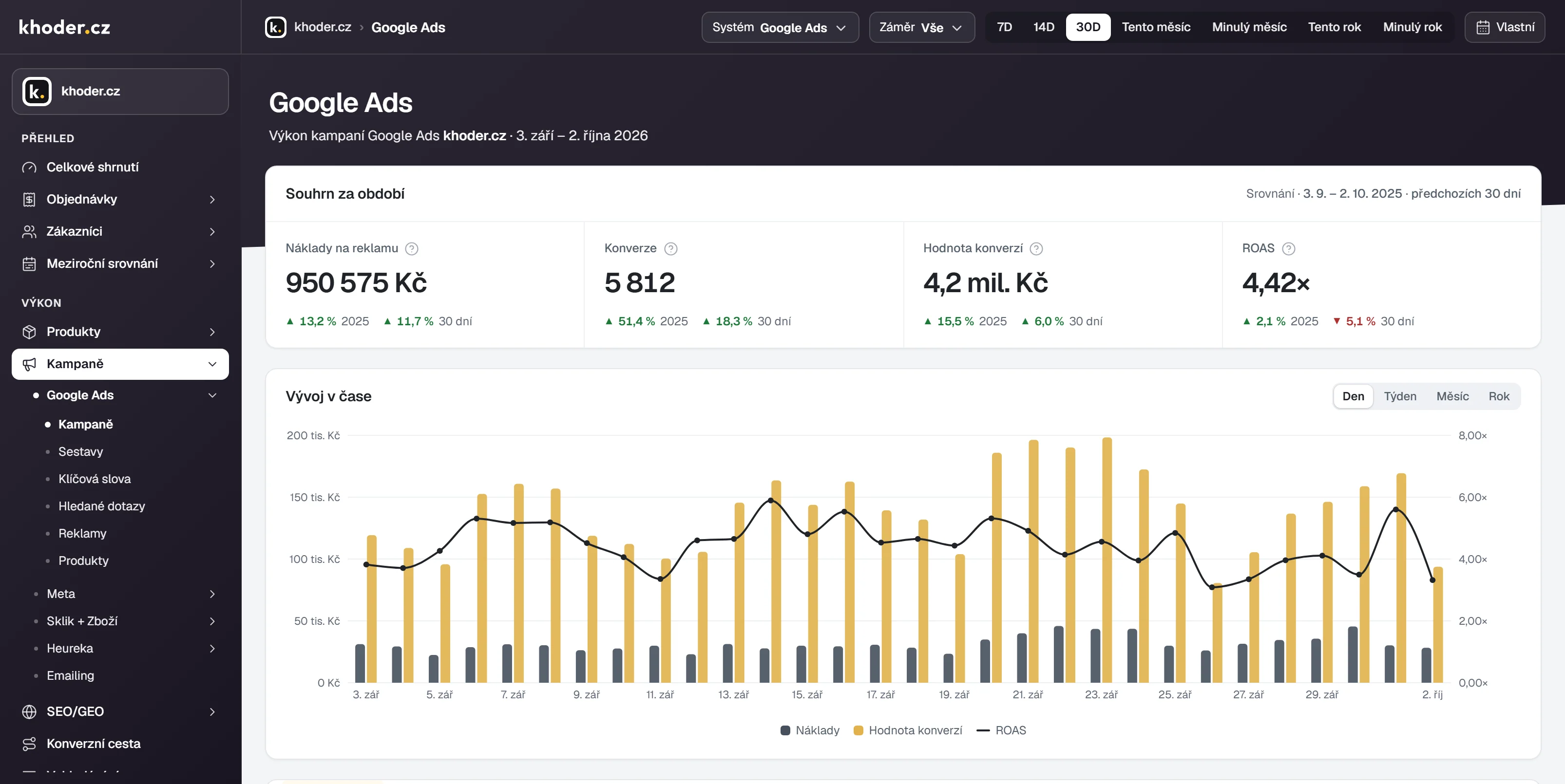Click help icon next to Konverze

(x=671, y=248)
